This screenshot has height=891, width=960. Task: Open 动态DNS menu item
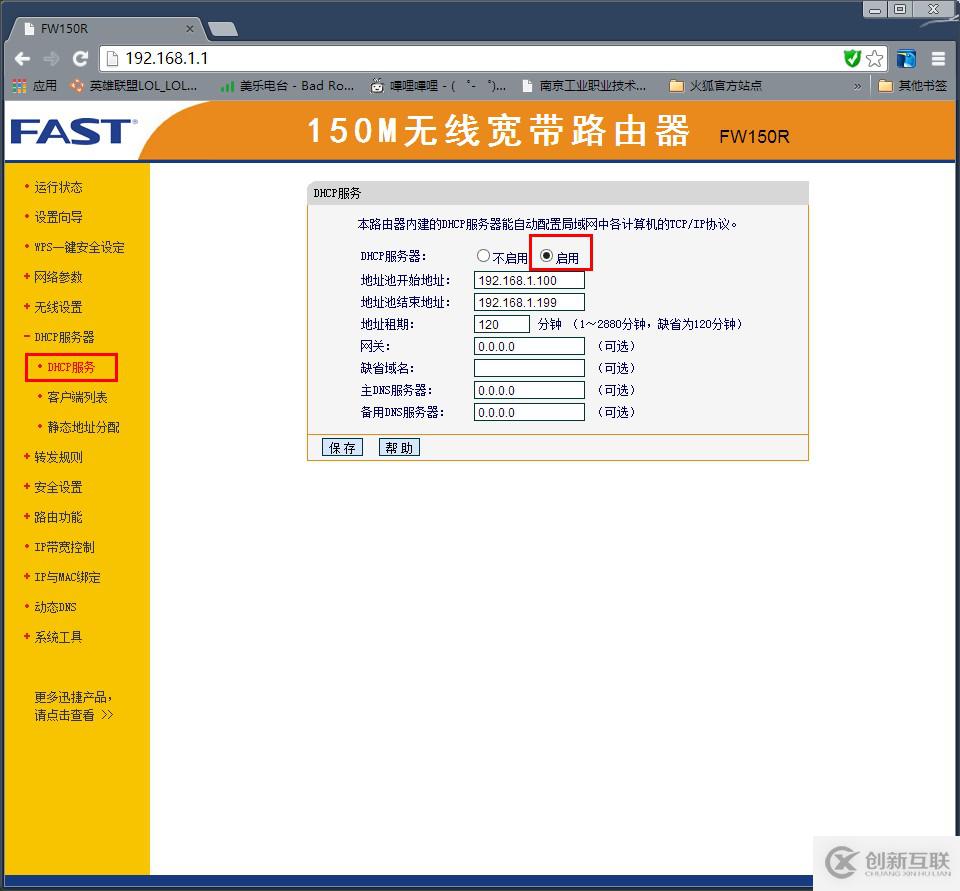click(x=55, y=607)
